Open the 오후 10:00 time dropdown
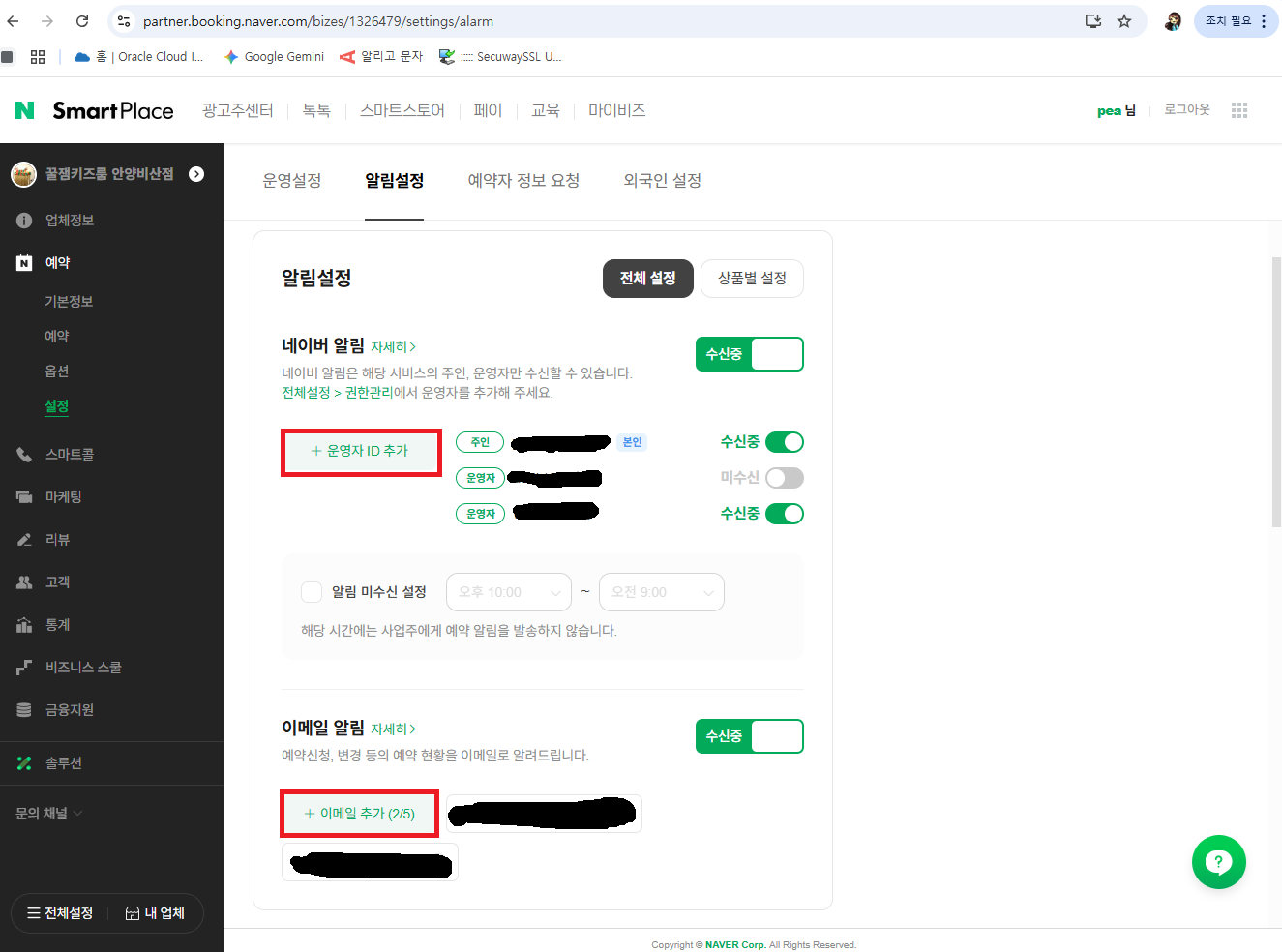This screenshot has width=1282, height=952. pos(508,591)
